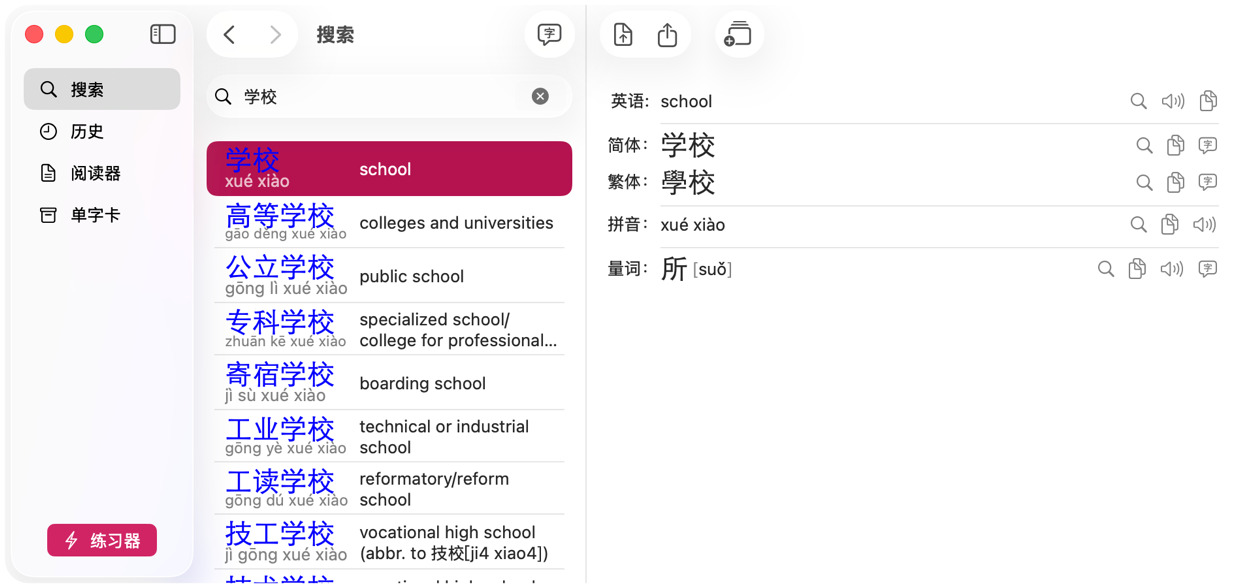Play pronunciation of pinyin xué xiào
Image resolution: width=1240 pixels, height=588 pixels.
tap(1205, 225)
